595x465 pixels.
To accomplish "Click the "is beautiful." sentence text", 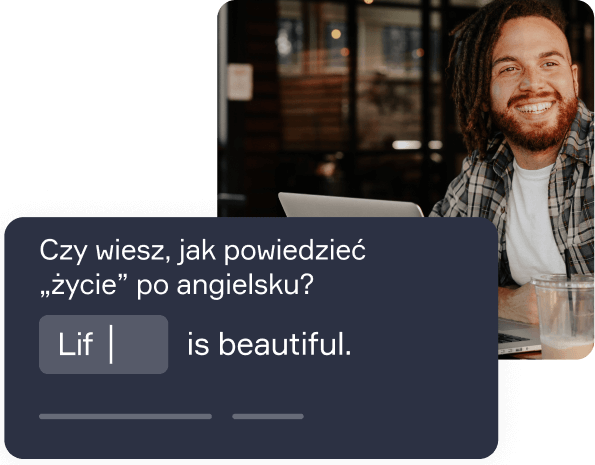I will click(x=269, y=344).
